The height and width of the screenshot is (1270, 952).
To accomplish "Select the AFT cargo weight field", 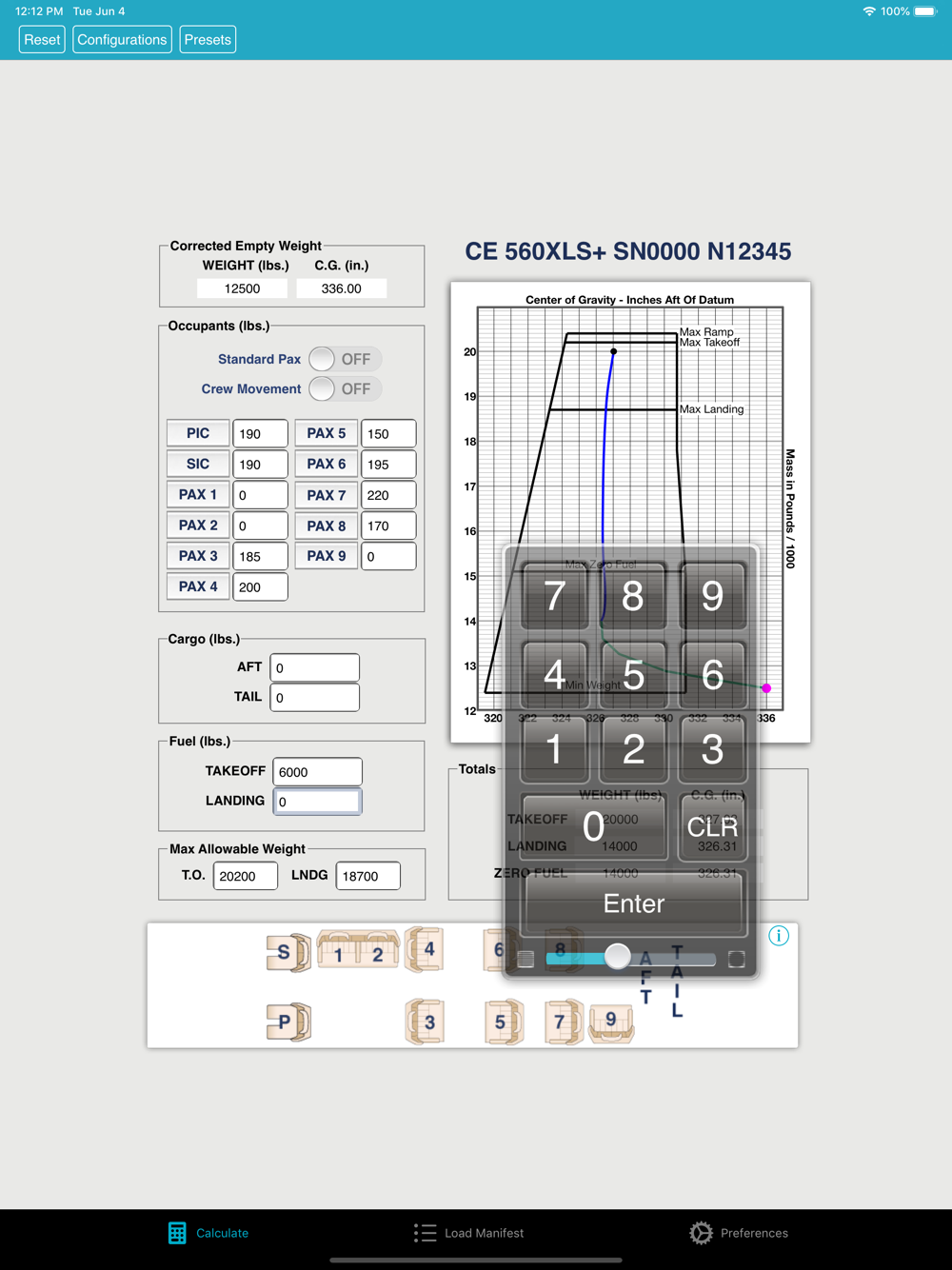I will point(315,667).
